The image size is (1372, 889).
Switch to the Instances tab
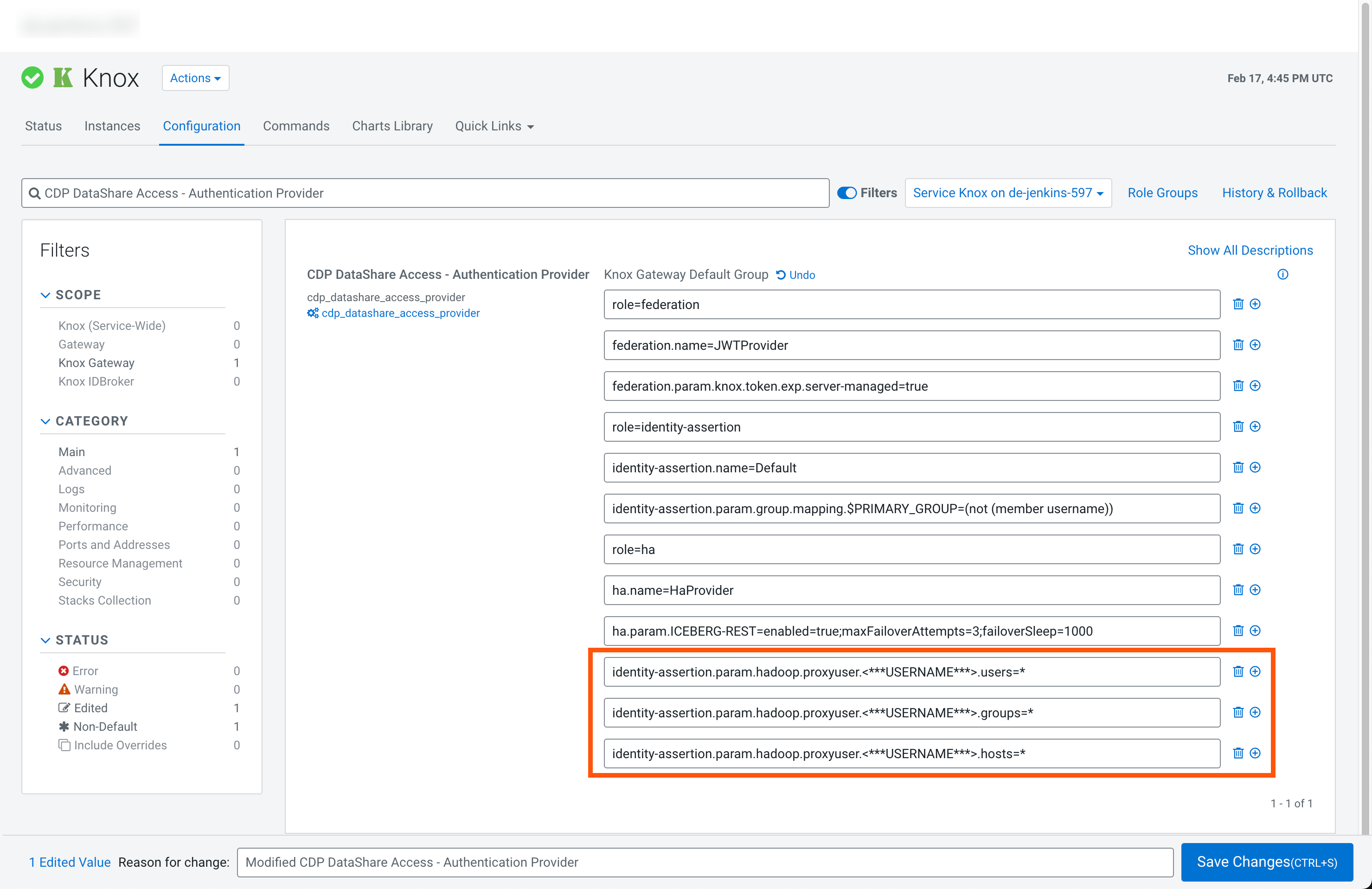click(112, 126)
